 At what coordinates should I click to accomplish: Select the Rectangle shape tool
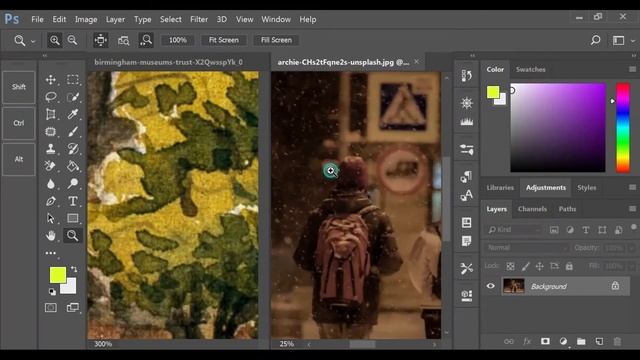73,218
